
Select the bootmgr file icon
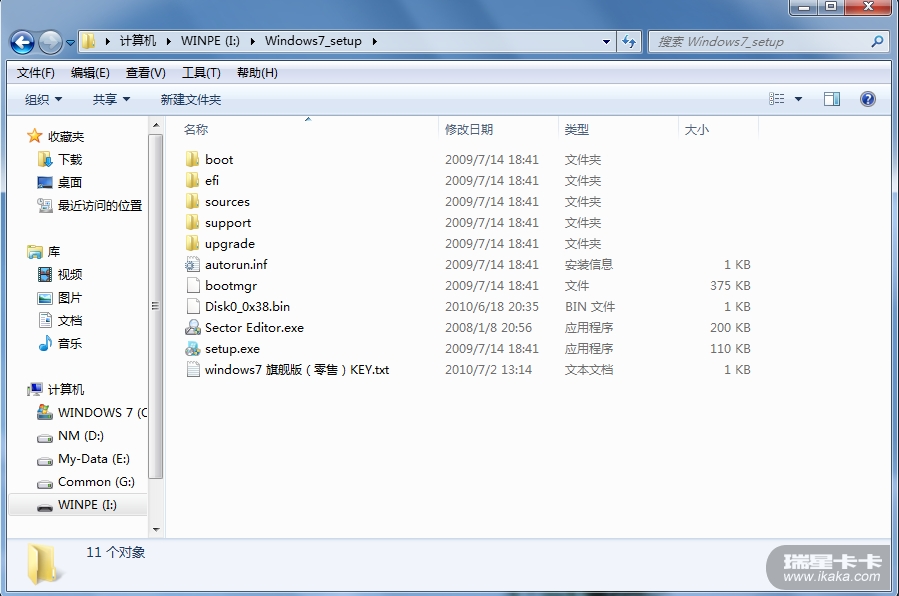193,285
